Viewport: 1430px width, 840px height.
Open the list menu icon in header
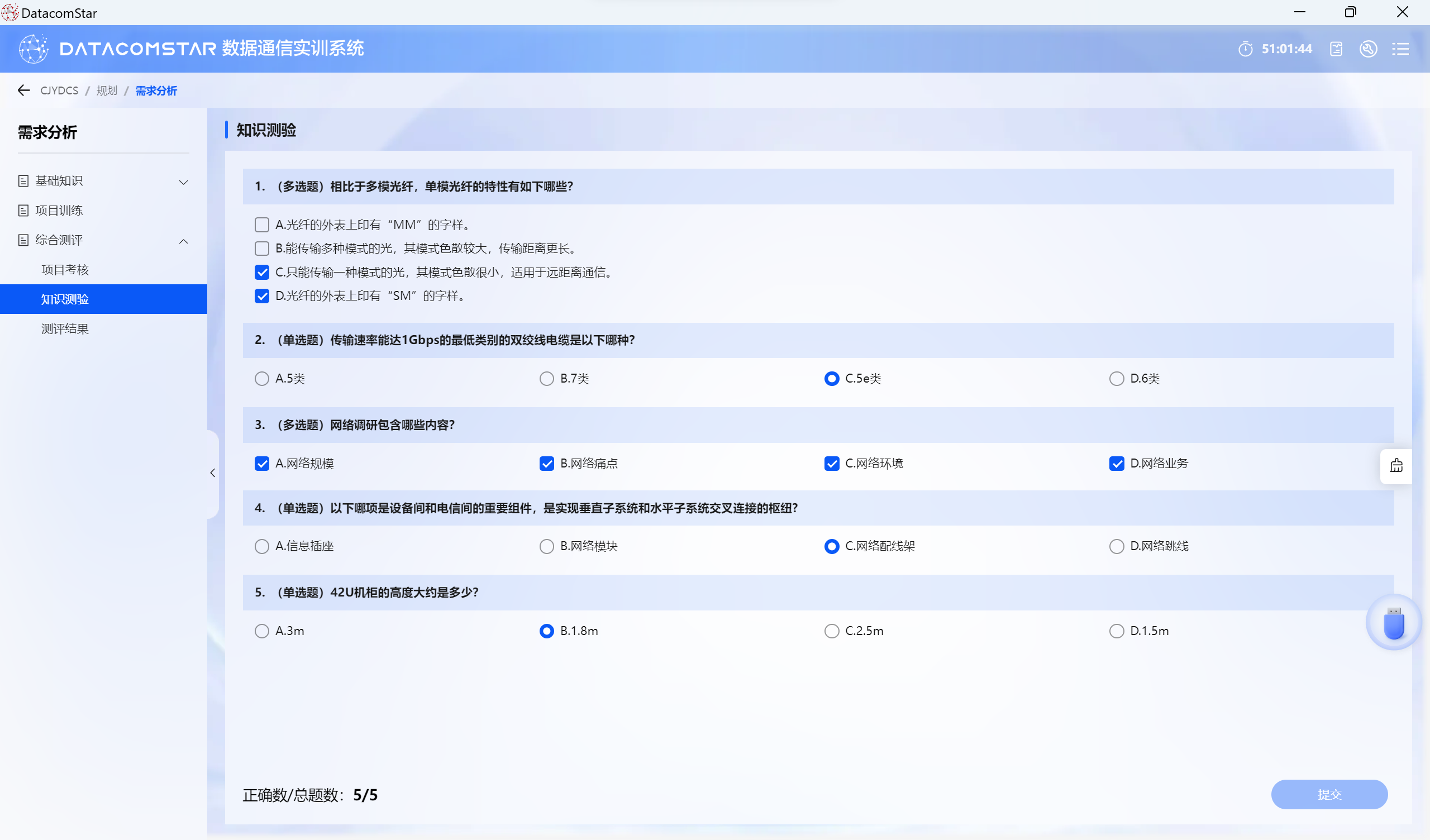coord(1400,49)
